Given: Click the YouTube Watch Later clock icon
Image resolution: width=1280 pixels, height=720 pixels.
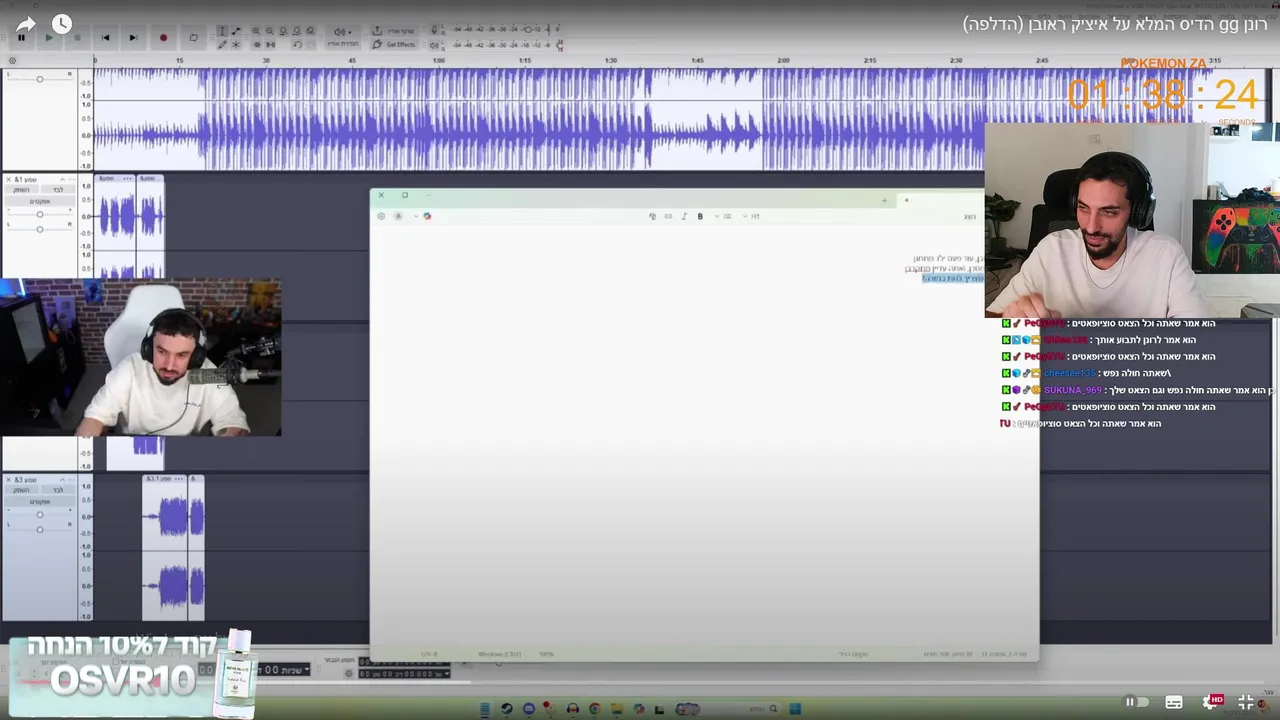Looking at the screenshot, I should [62, 24].
